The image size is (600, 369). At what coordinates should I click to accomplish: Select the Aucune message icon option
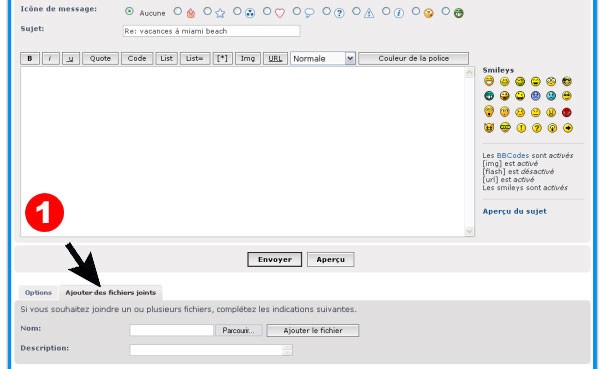pos(129,11)
